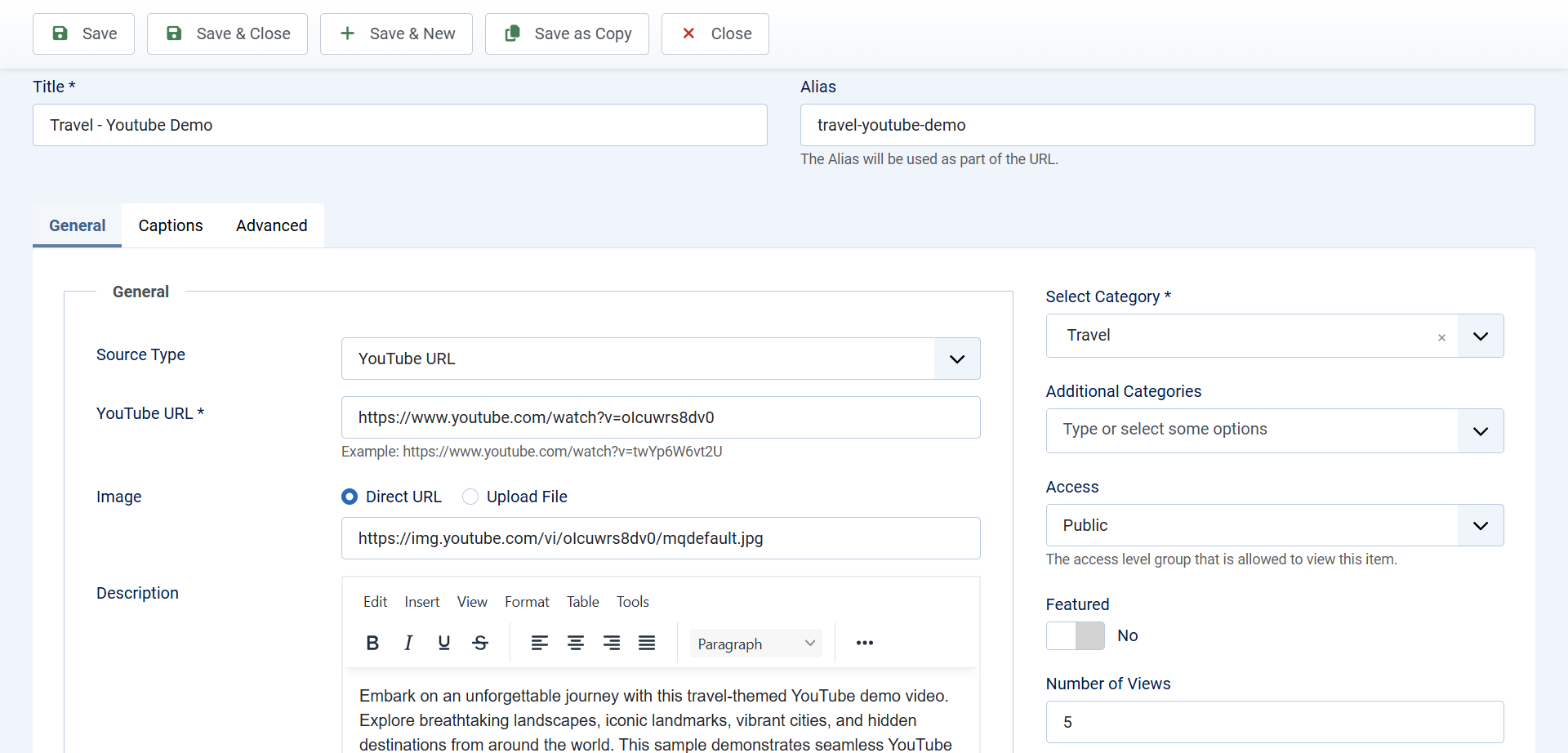The width and height of the screenshot is (1568, 753).
Task: Clear the selected Travel category
Action: tap(1441, 337)
